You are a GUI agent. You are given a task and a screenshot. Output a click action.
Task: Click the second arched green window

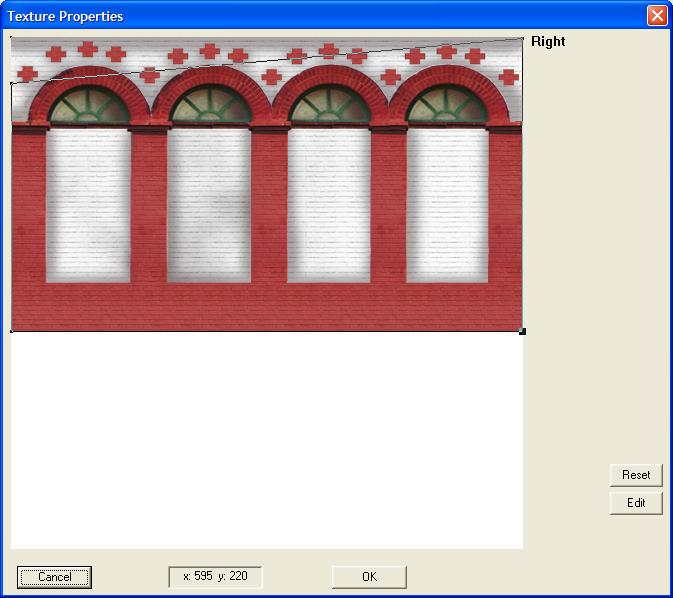209,106
